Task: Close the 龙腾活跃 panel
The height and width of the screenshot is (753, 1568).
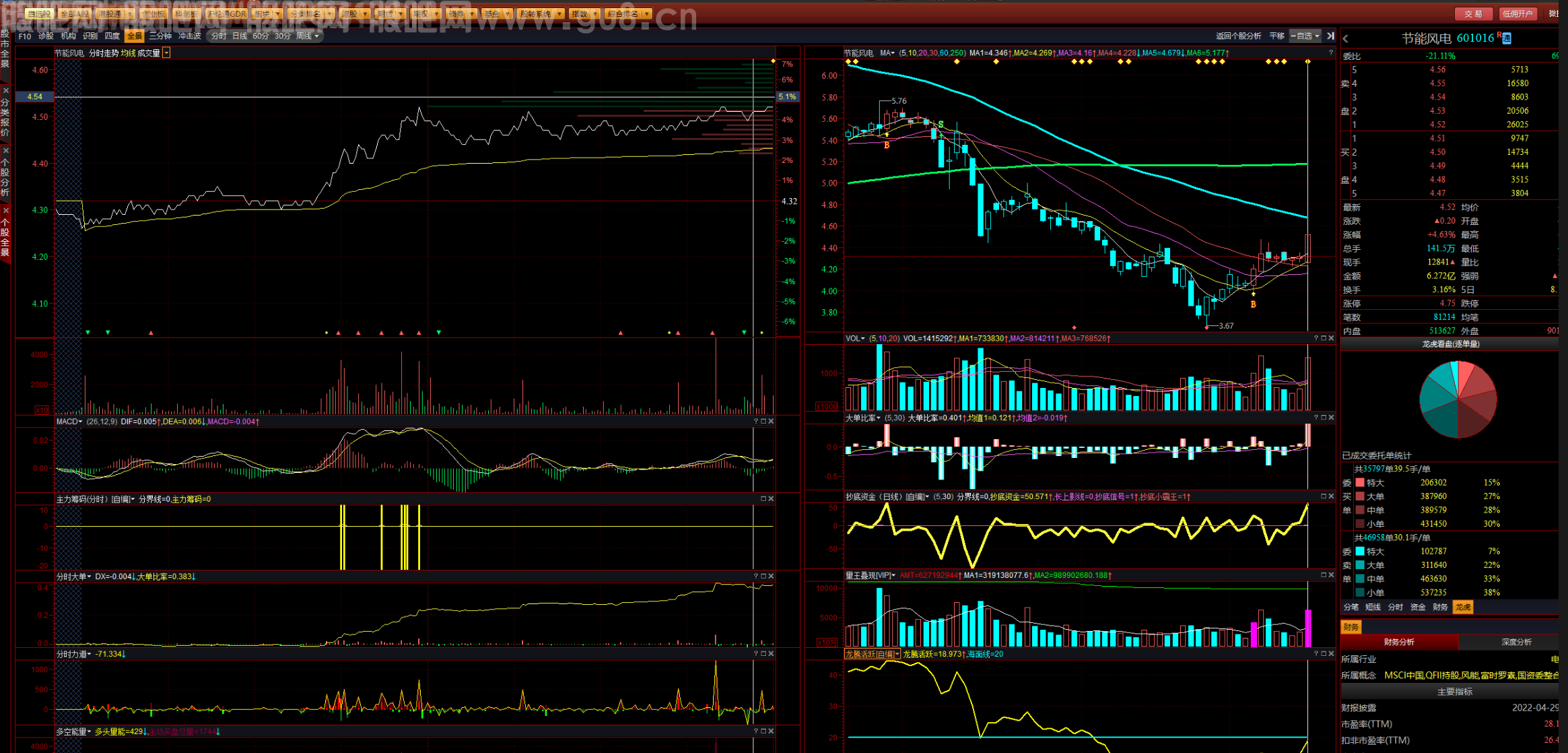Action: (x=1331, y=653)
